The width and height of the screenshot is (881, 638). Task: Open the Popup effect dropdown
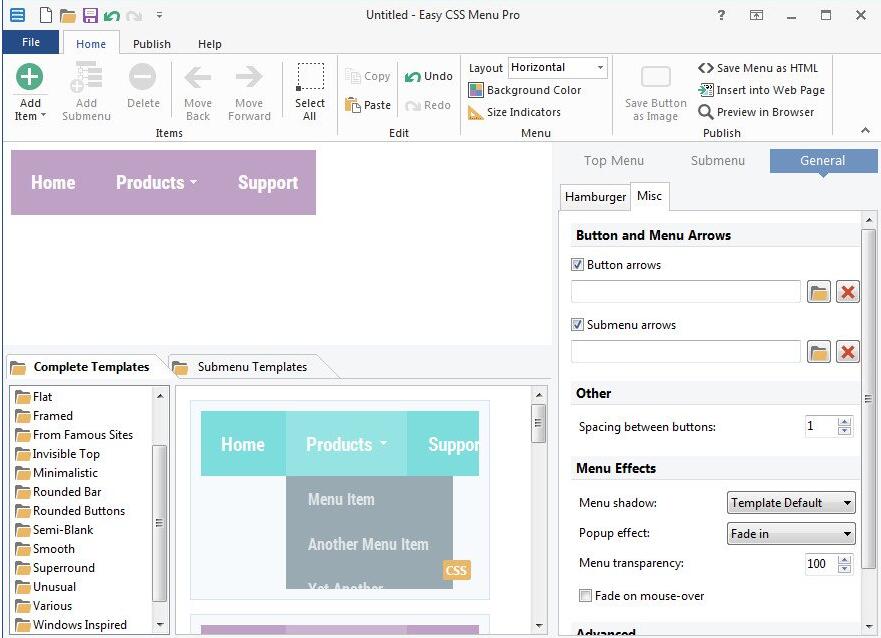pyautogui.click(x=791, y=534)
